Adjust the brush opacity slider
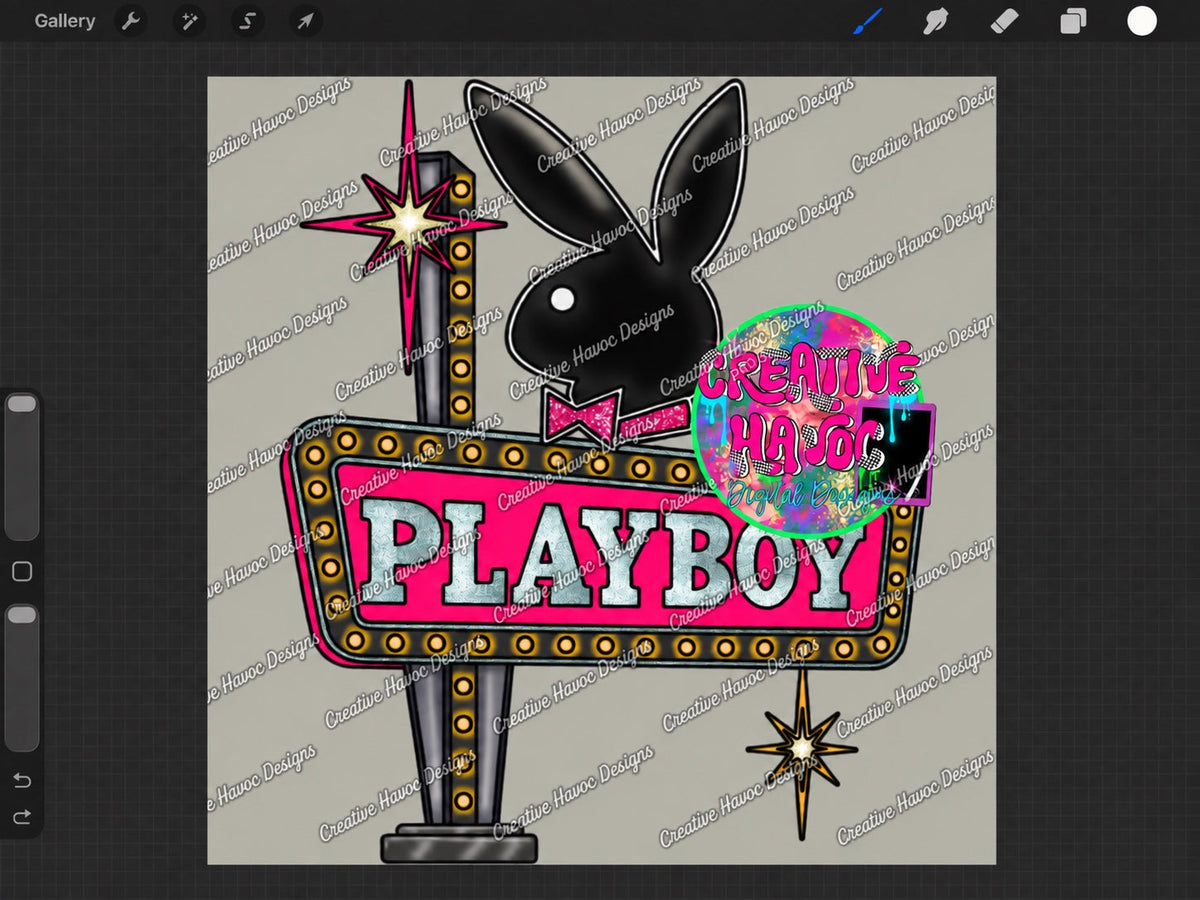Screen dimensions: 1200x900 point(22,677)
